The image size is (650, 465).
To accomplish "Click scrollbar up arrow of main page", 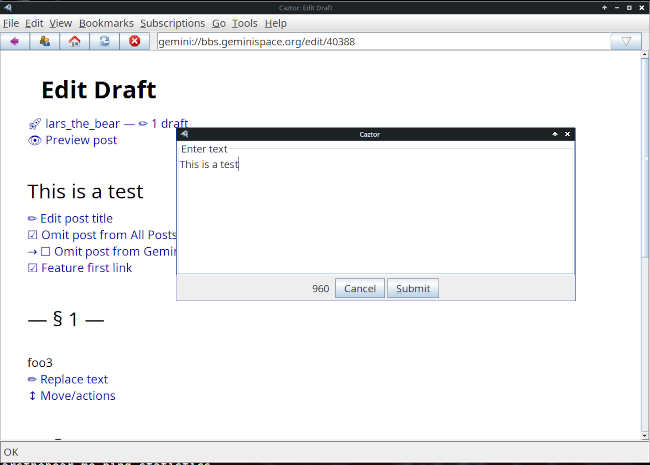I will 645,54.
